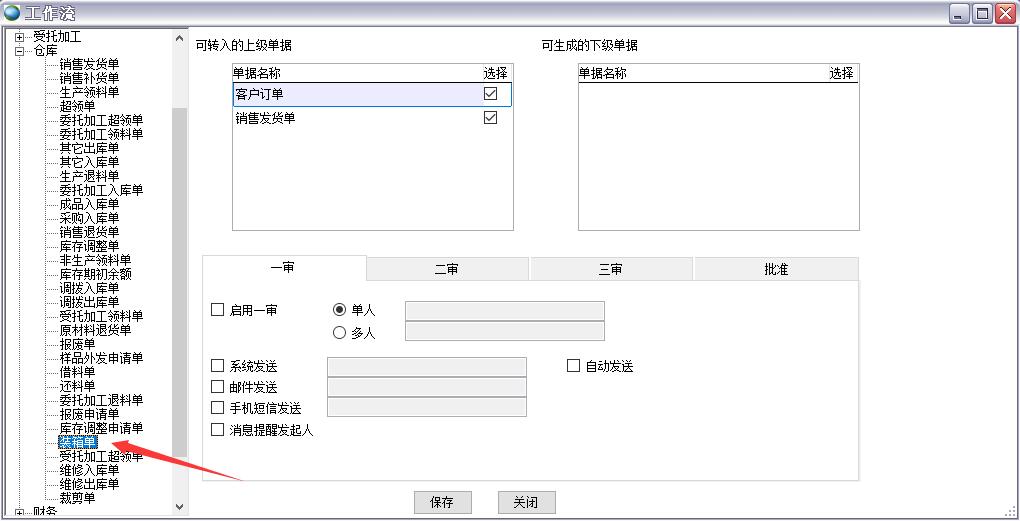The image size is (1020, 521).
Task: Select the 多人 radio button
Action: [x=340, y=333]
